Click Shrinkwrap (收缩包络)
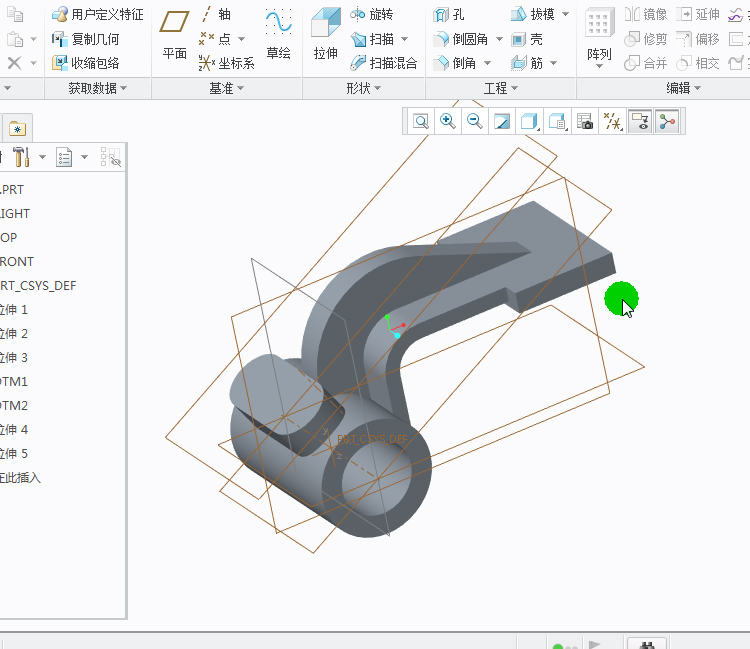750x649 pixels. 86,63
